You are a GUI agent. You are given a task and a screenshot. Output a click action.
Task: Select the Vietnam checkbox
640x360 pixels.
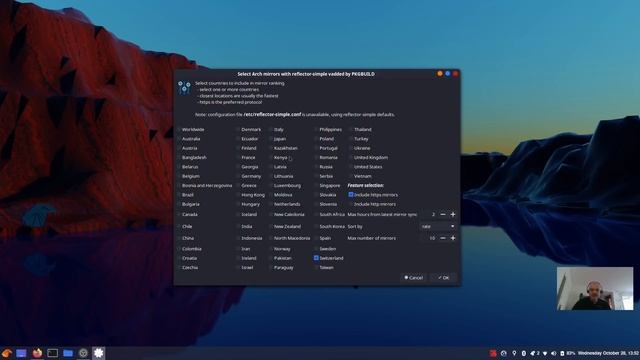tap(351, 176)
